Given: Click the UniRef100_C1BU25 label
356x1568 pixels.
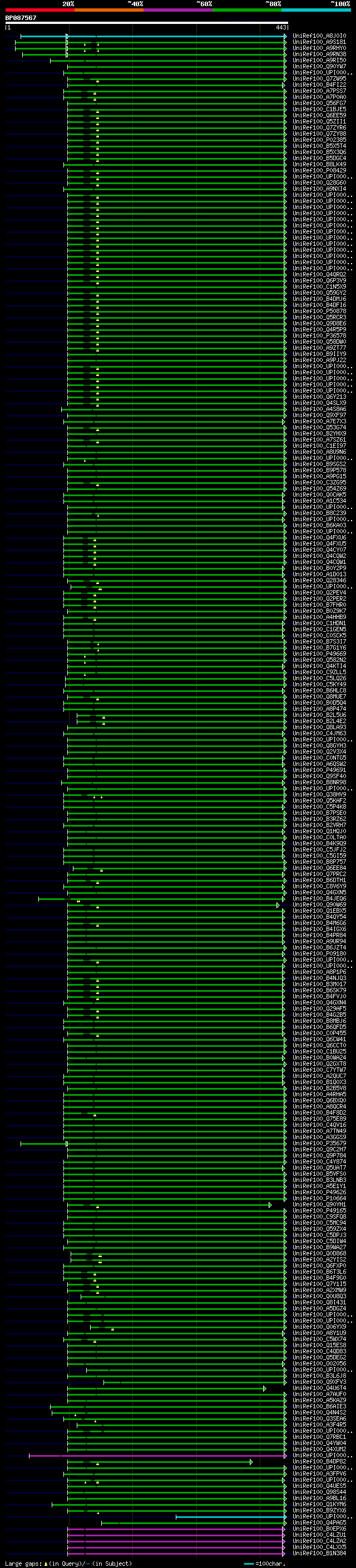Looking at the screenshot, I should tap(319, 1051).
